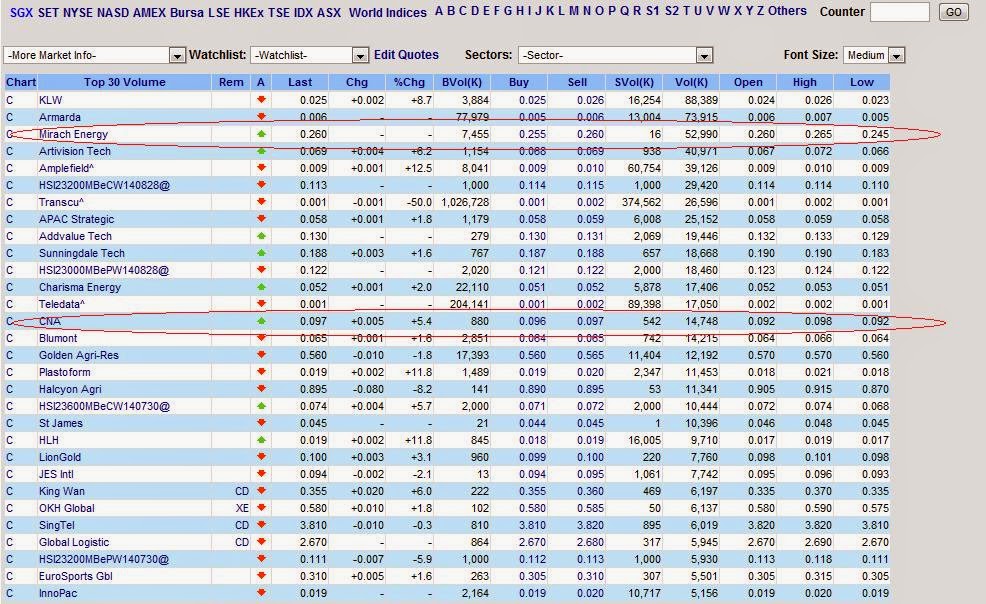Open the APAC Strategic counter link
Image resolution: width=986 pixels, height=604 pixels.
(x=77, y=219)
